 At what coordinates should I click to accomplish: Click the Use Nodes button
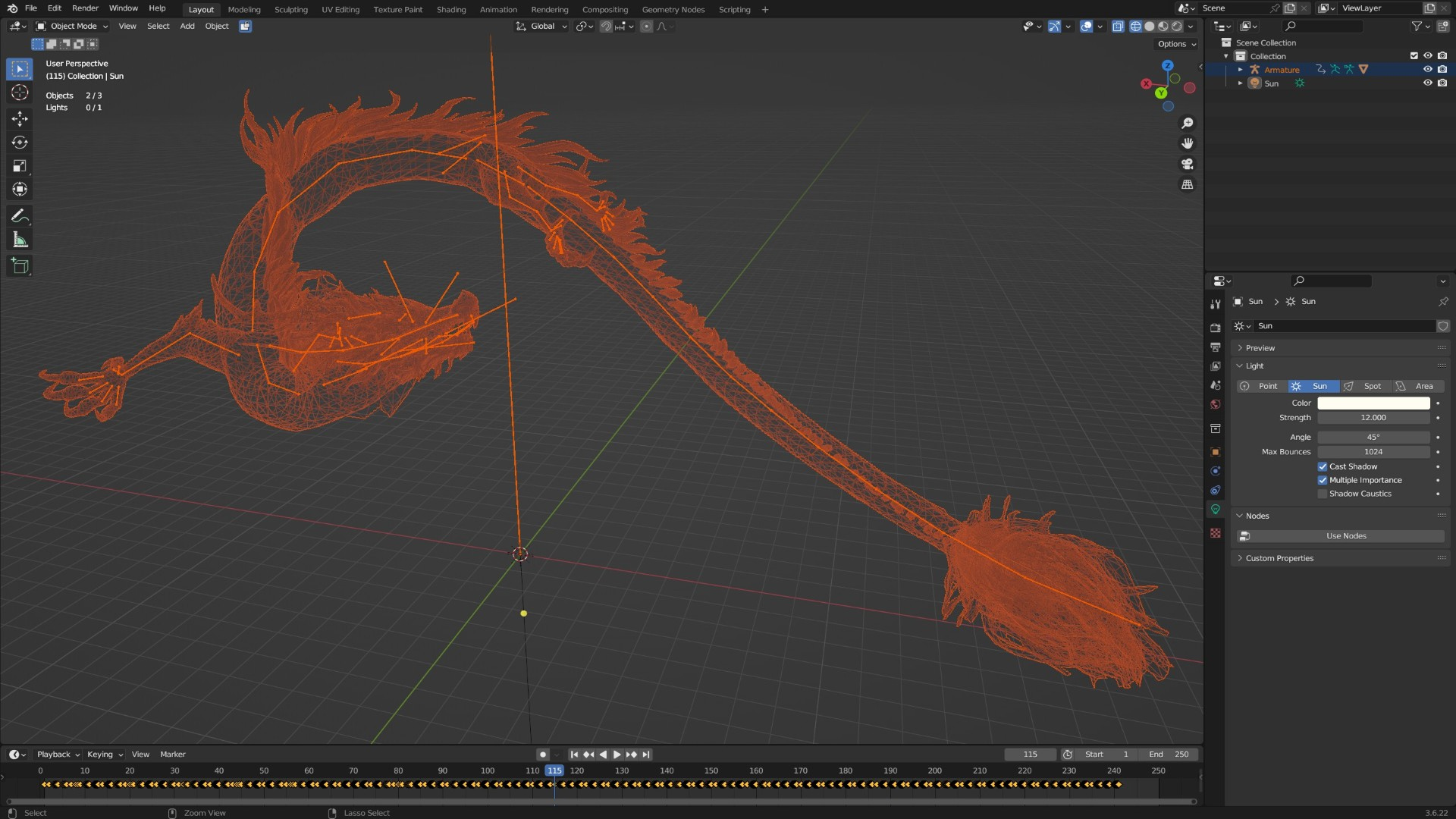[1340, 536]
